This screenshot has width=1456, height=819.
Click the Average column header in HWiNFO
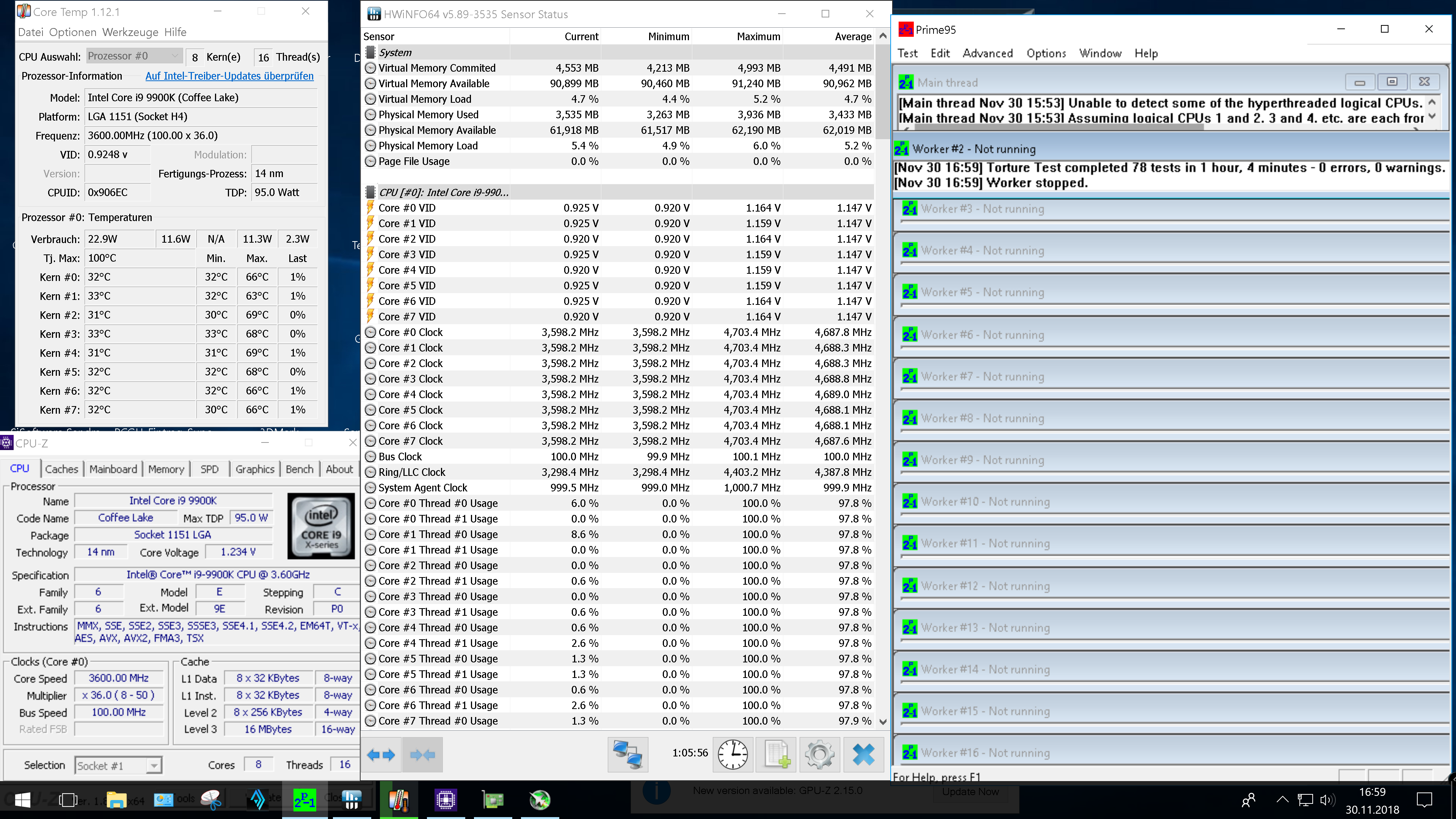828,36
